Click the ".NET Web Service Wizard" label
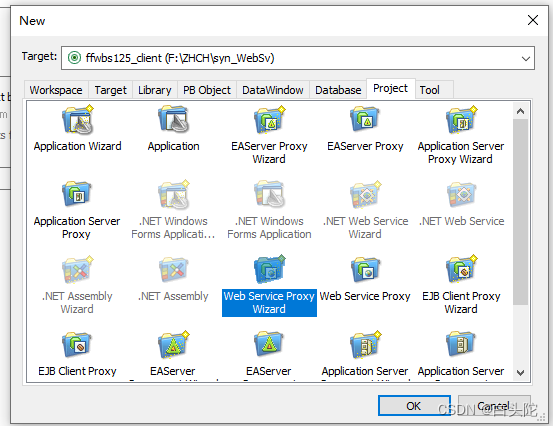This screenshot has height=426, width=553. (365, 227)
